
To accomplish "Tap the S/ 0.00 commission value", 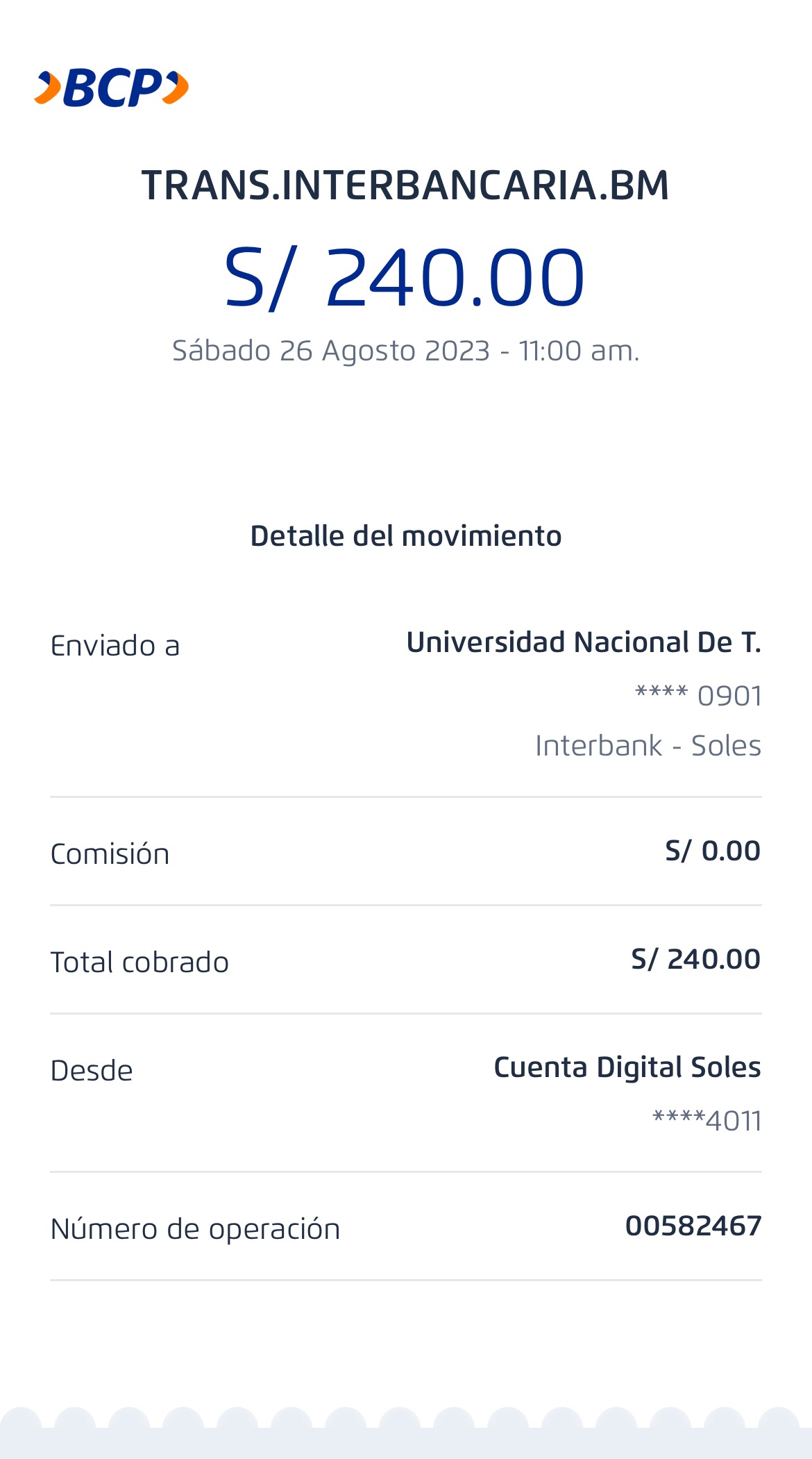I will pyautogui.click(x=713, y=851).
